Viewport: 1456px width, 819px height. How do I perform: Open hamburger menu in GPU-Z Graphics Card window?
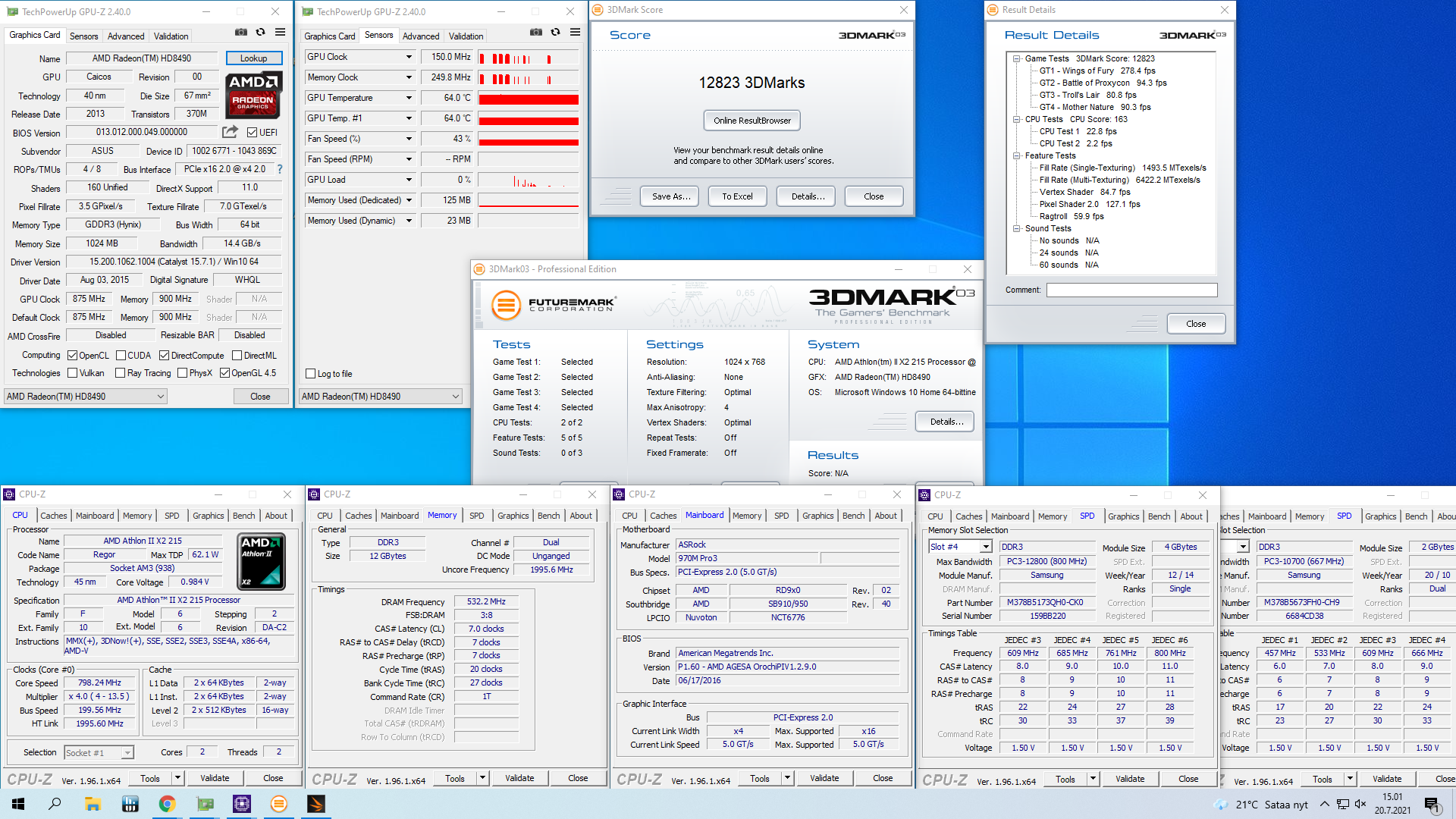[280, 33]
